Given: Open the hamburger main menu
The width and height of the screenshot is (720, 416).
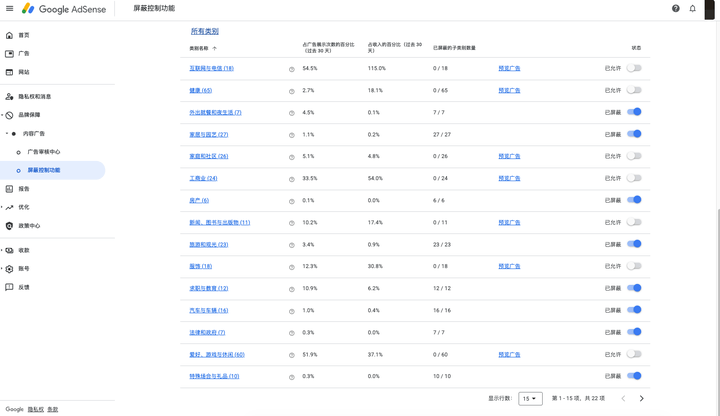Looking at the screenshot, I should pyautogui.click(x=10, y=9).
